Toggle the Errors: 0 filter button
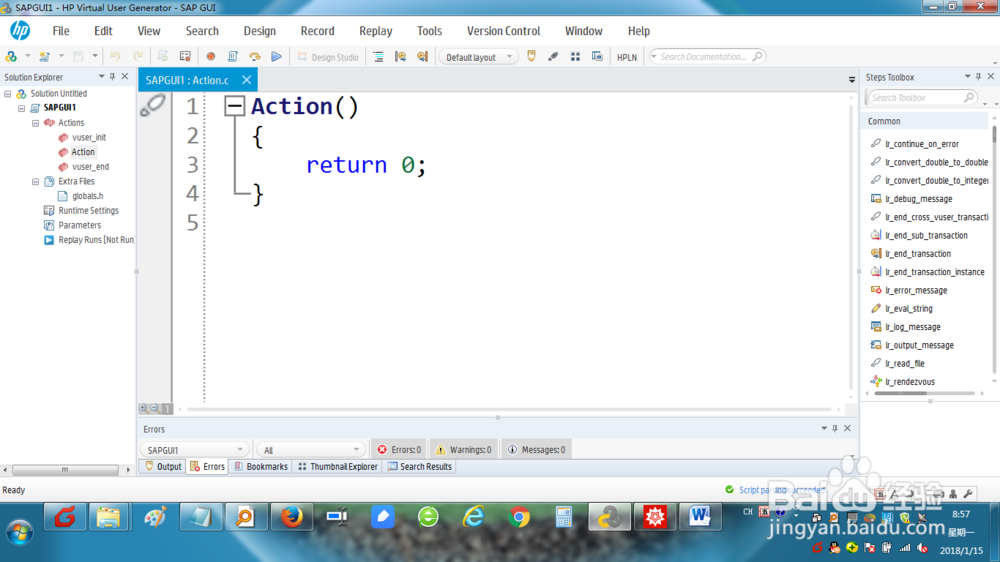 (x=399, y=450)
